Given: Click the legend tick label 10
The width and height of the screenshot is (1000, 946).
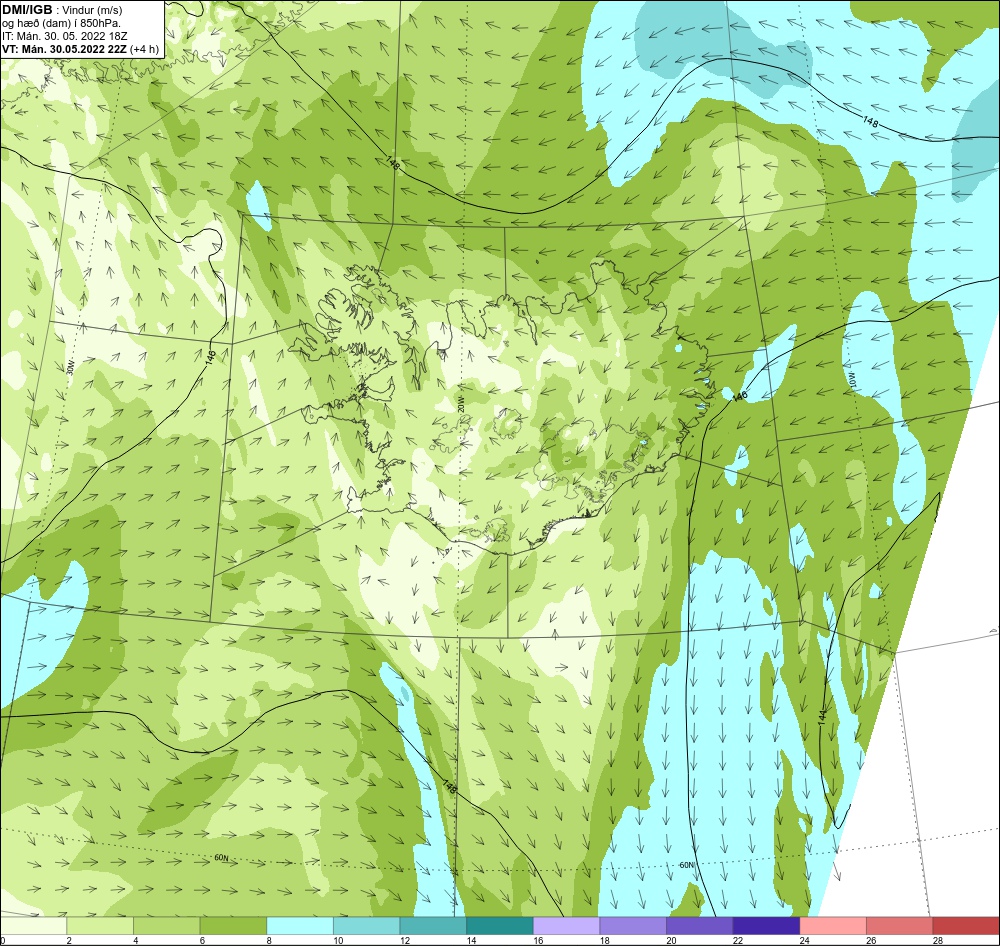Looking at the screenshot, I should [338, 940].
